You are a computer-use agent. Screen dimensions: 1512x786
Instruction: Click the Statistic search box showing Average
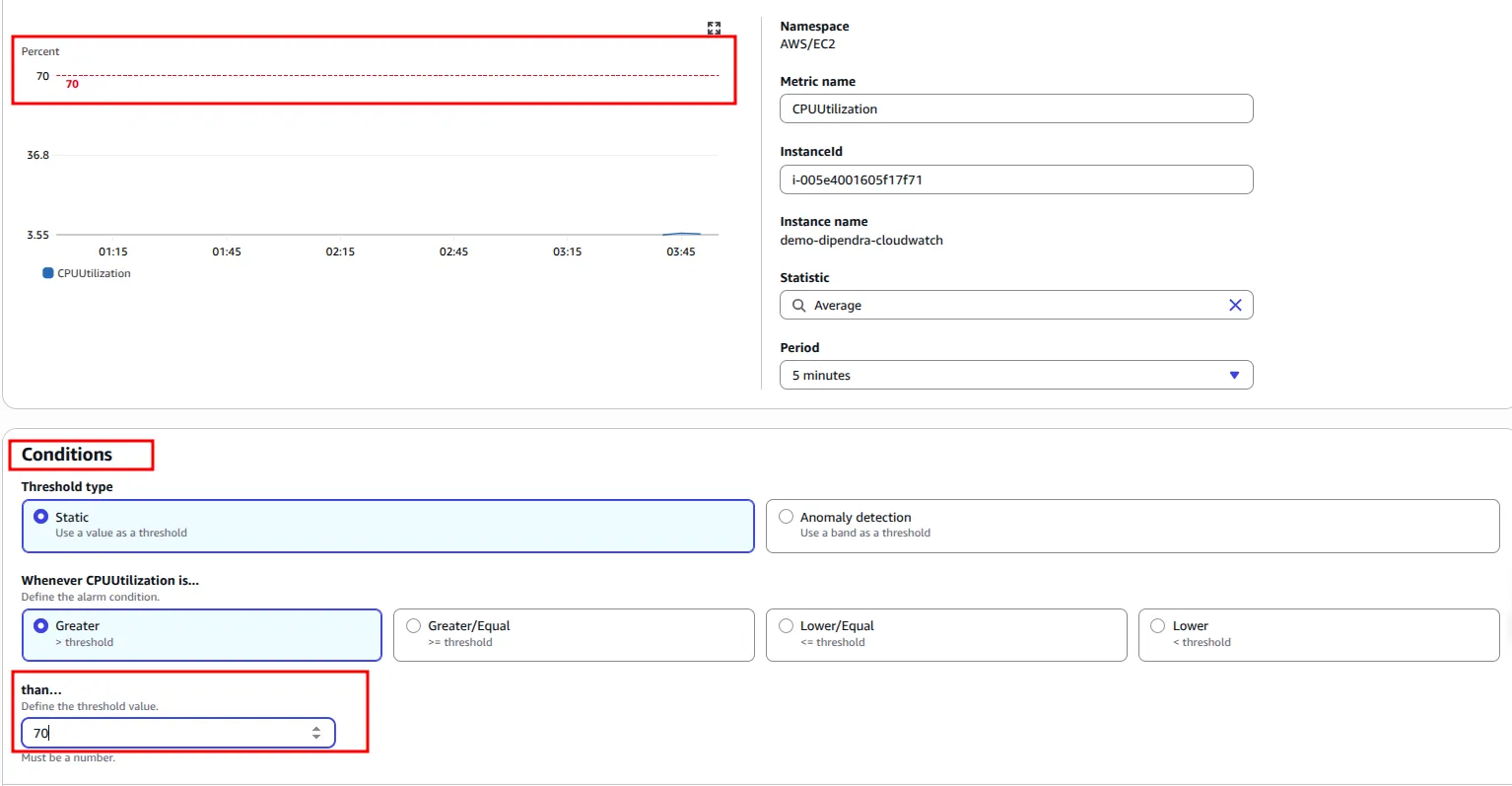tap(1016, 305)
